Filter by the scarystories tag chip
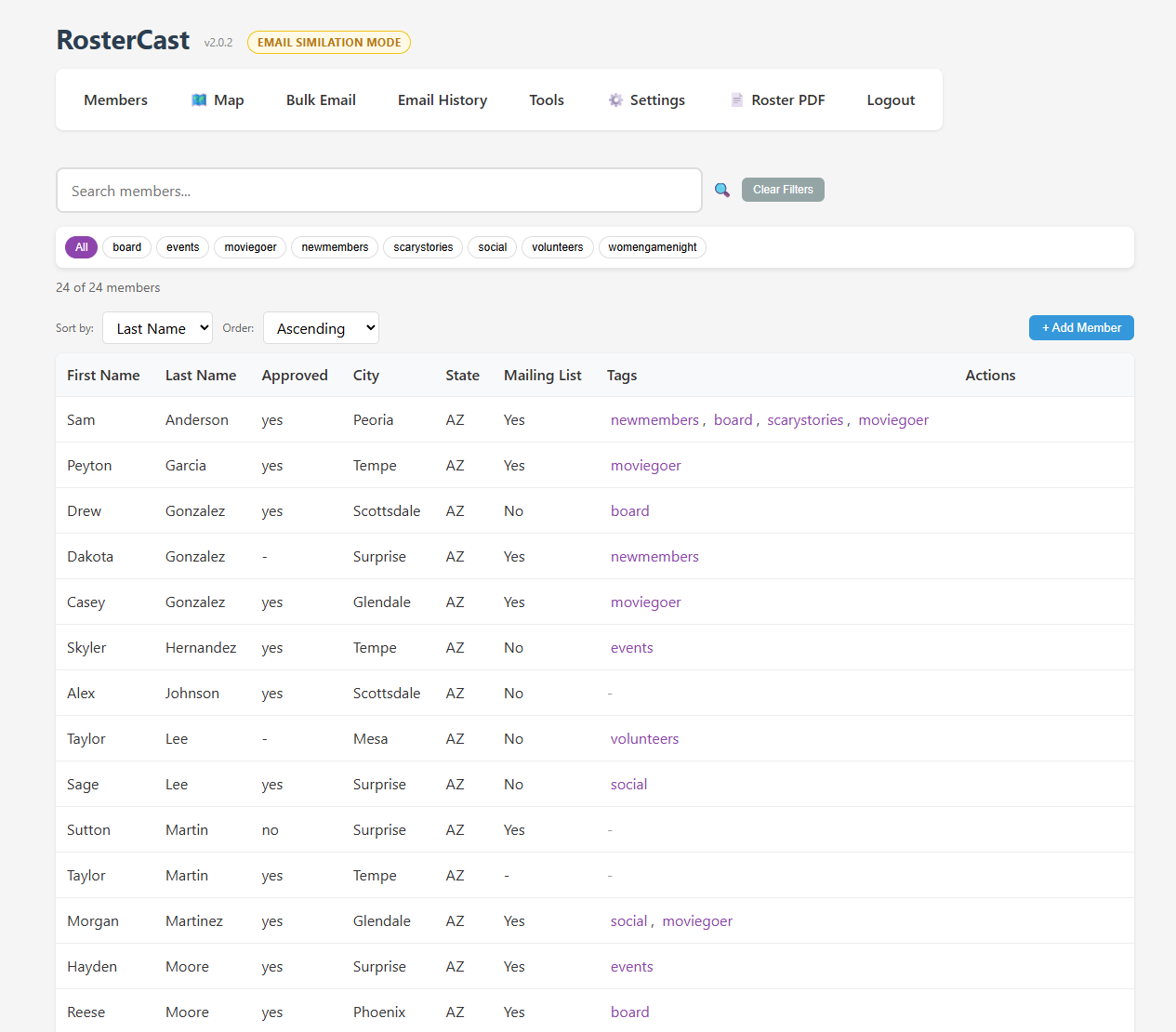 [x=423, y=247]
